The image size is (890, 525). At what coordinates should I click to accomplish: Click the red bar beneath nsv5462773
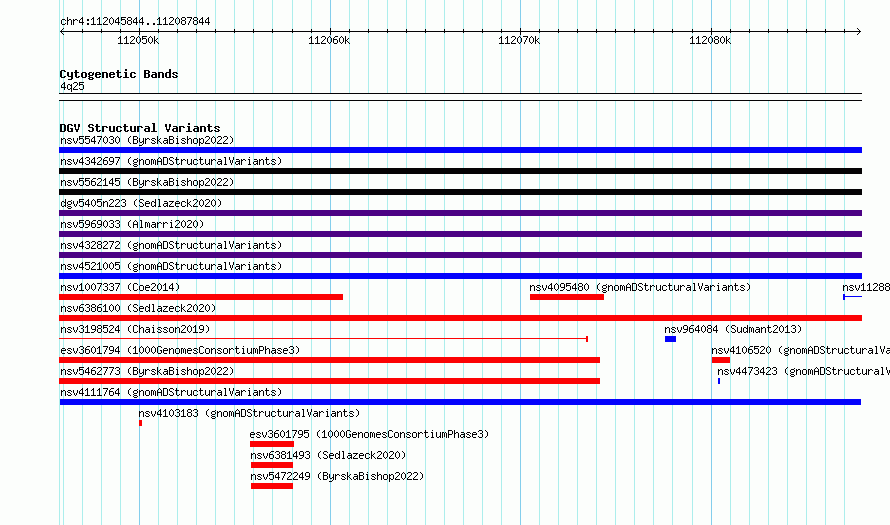330,381
